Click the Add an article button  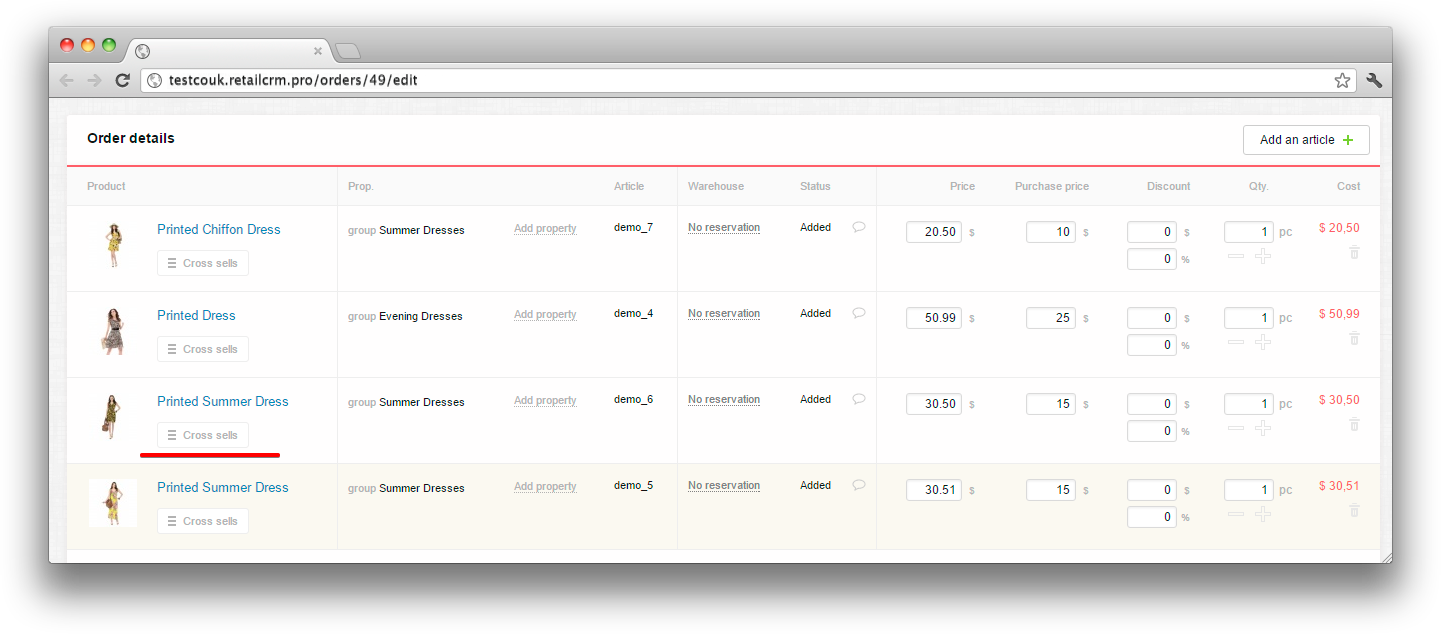[1306, 140]
